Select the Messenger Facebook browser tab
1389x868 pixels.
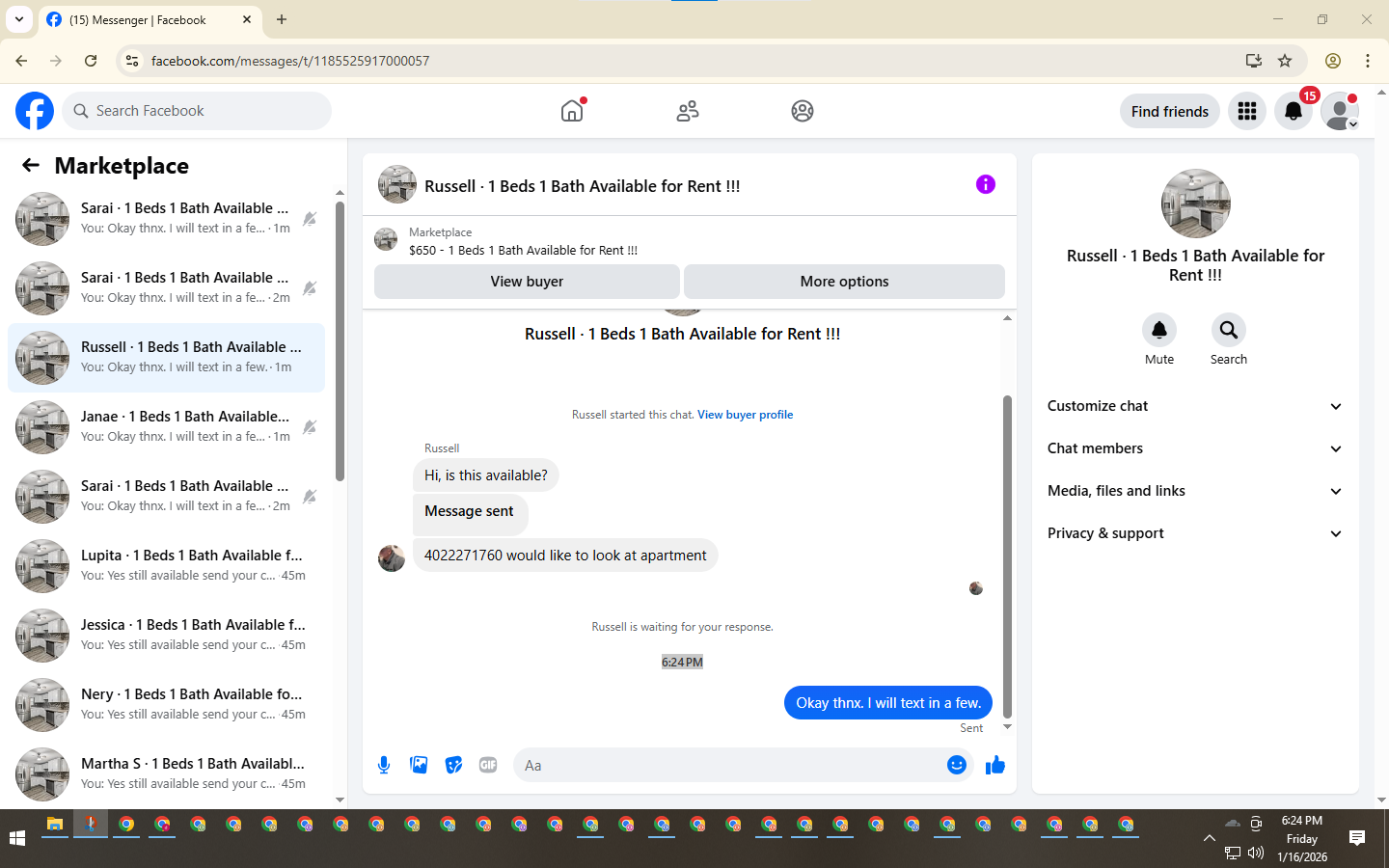150,19
